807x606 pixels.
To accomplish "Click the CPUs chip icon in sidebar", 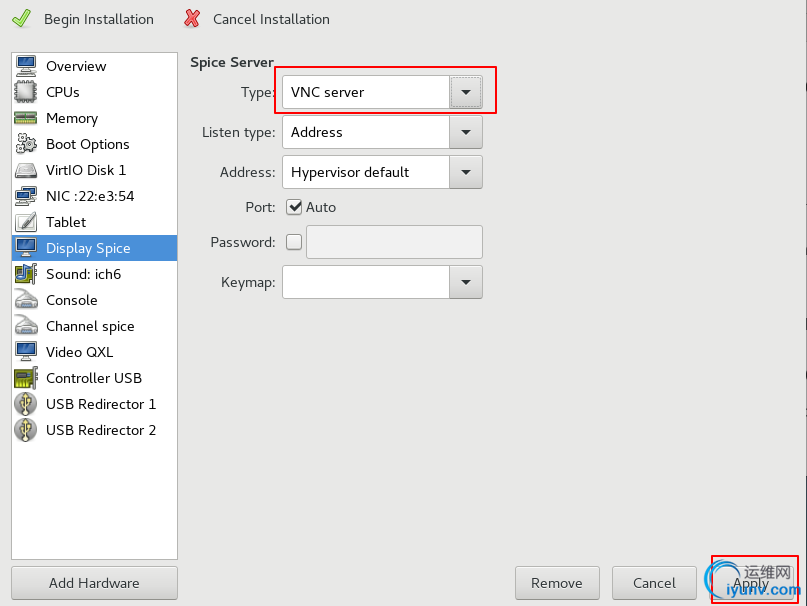I will tap(26, 92).
